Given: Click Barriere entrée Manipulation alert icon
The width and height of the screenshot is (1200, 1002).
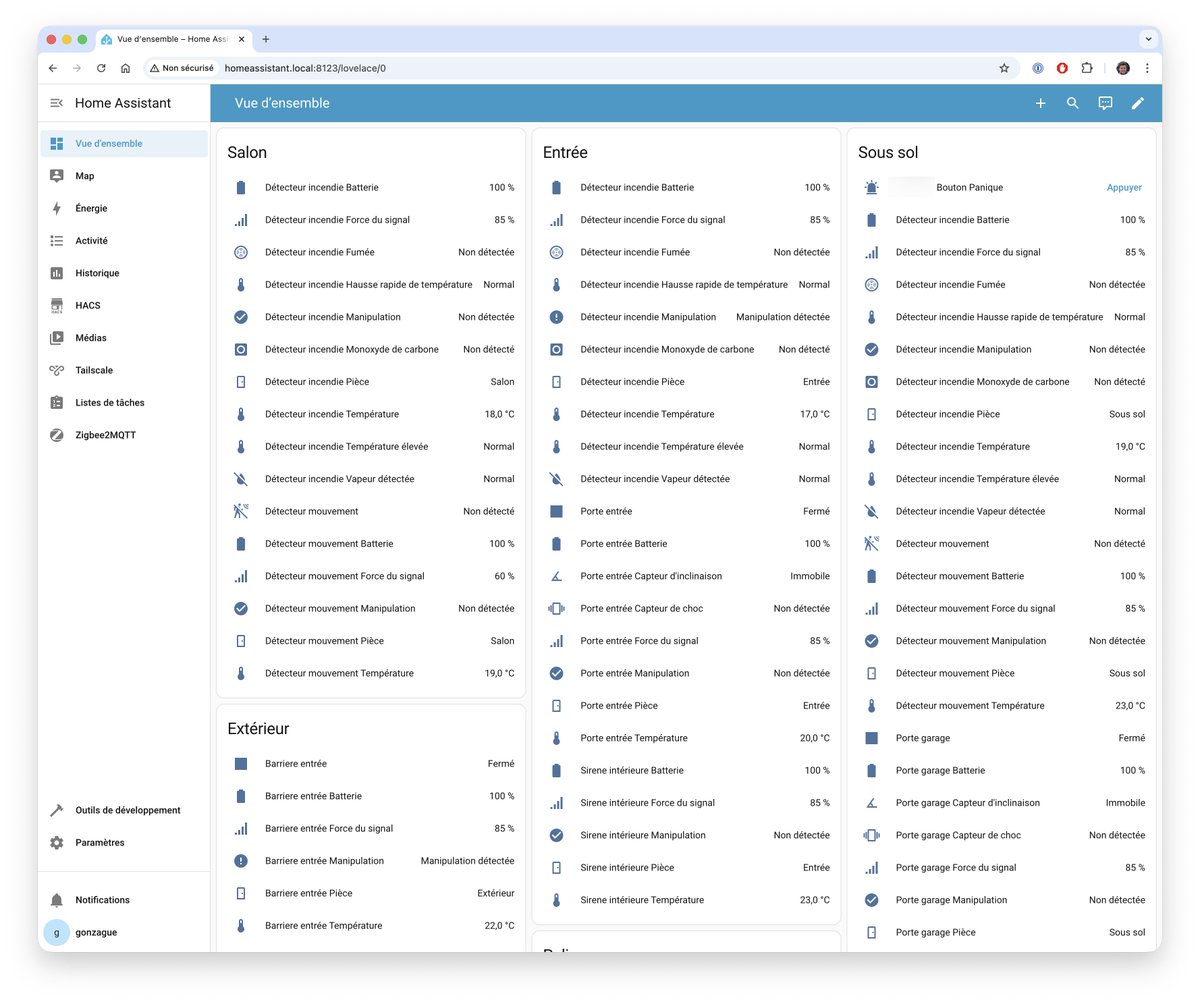Looking at the screenshot, I should coord(241,861).
